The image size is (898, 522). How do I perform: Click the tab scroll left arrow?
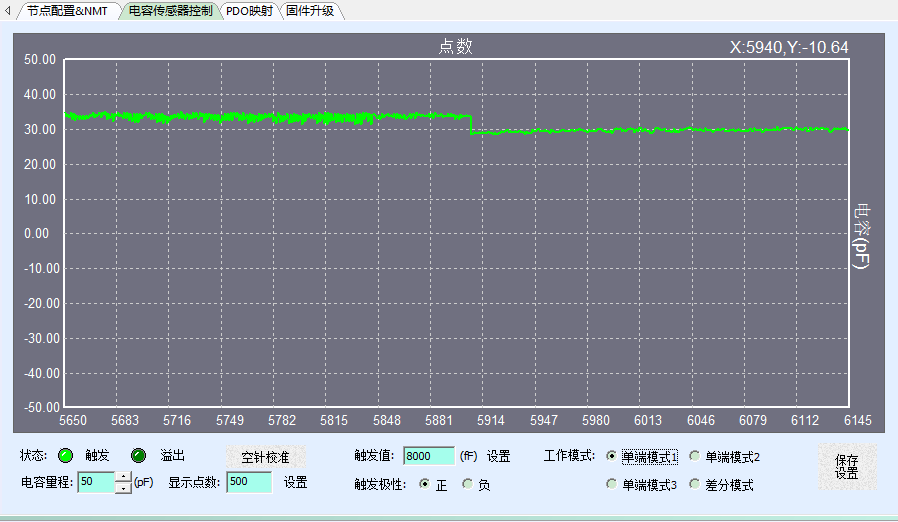click(x=8, y=12)
